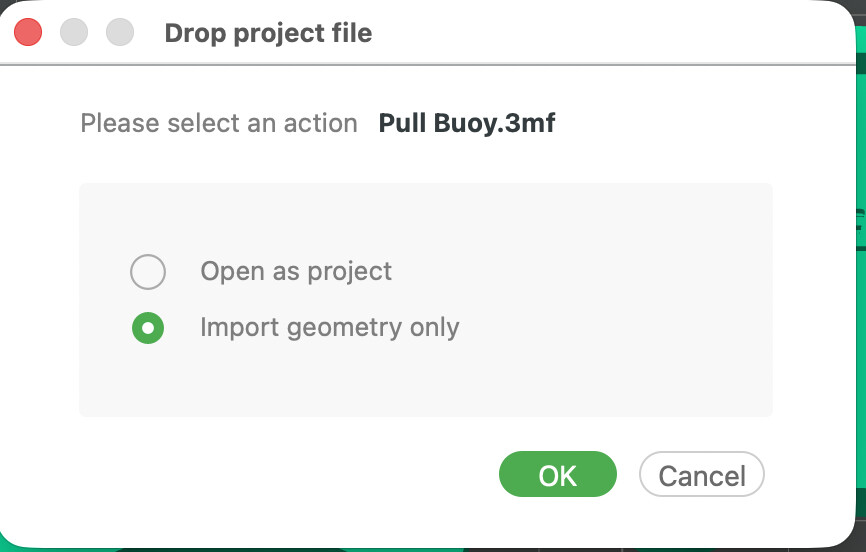Click the white dot inside the selected radio
Viewport: 866px width, 552px height.
148,328
